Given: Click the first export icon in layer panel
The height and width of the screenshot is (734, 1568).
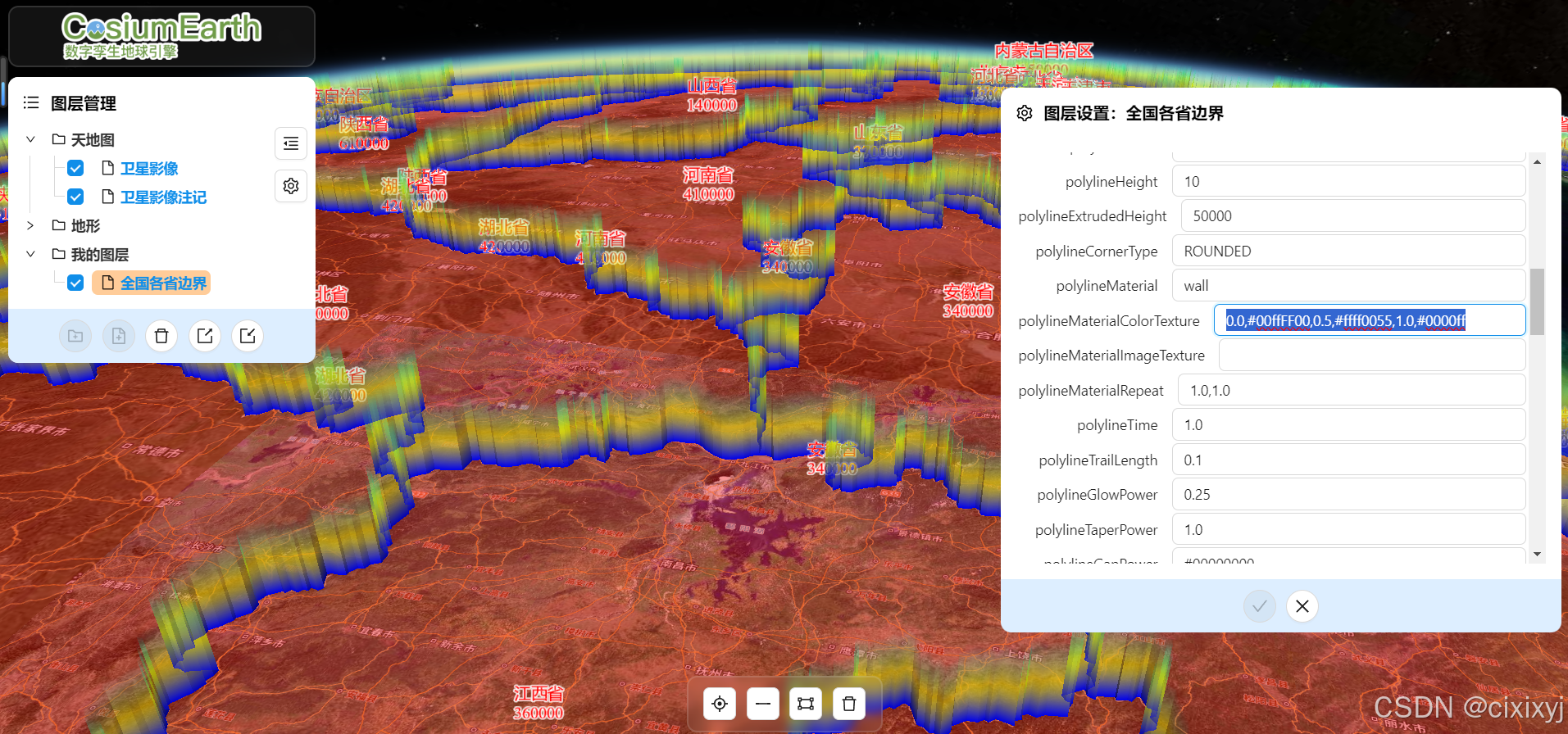Looking at the screenshot, I should click(205, 336).
